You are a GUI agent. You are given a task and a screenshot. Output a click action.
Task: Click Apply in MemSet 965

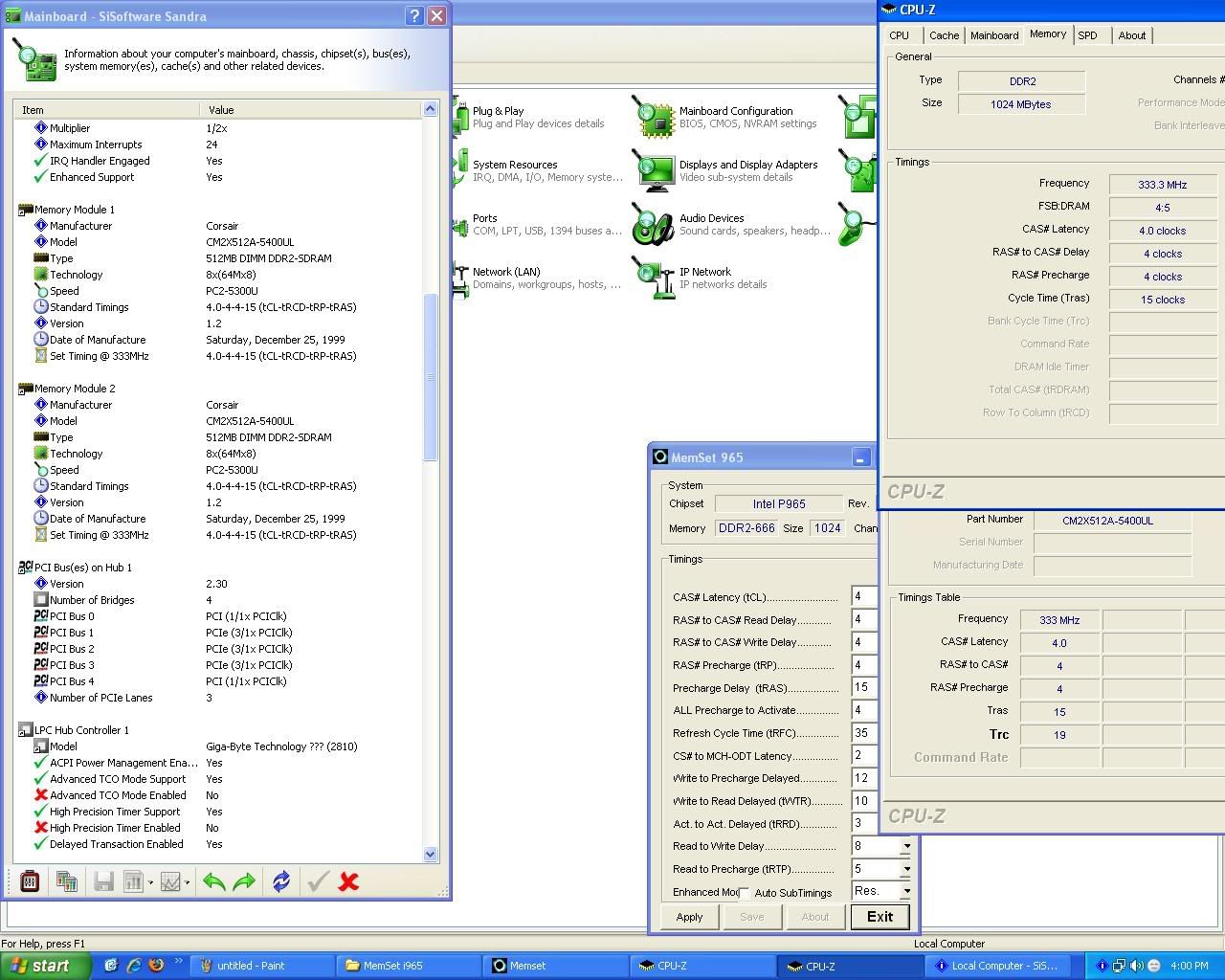point(689,917)
